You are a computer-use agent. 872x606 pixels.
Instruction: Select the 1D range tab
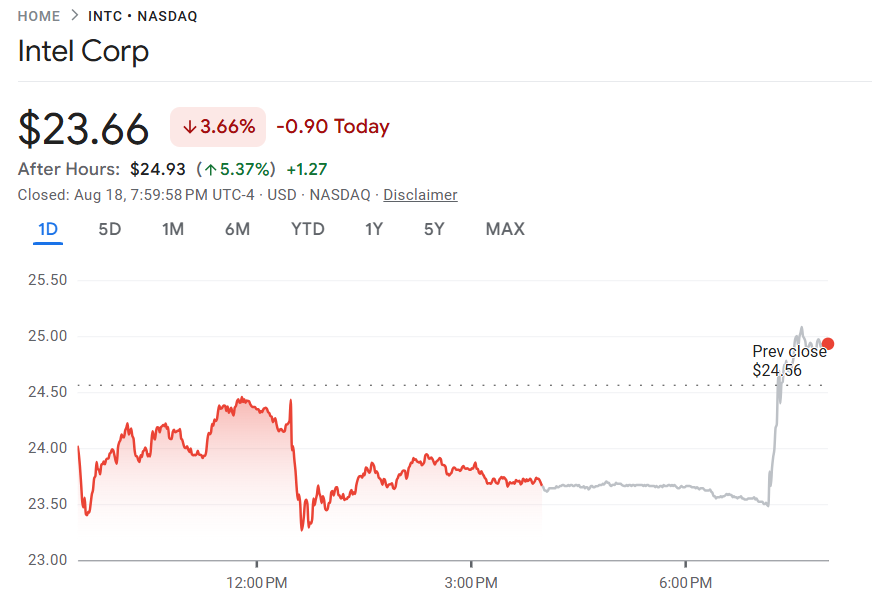coord(48,229)
